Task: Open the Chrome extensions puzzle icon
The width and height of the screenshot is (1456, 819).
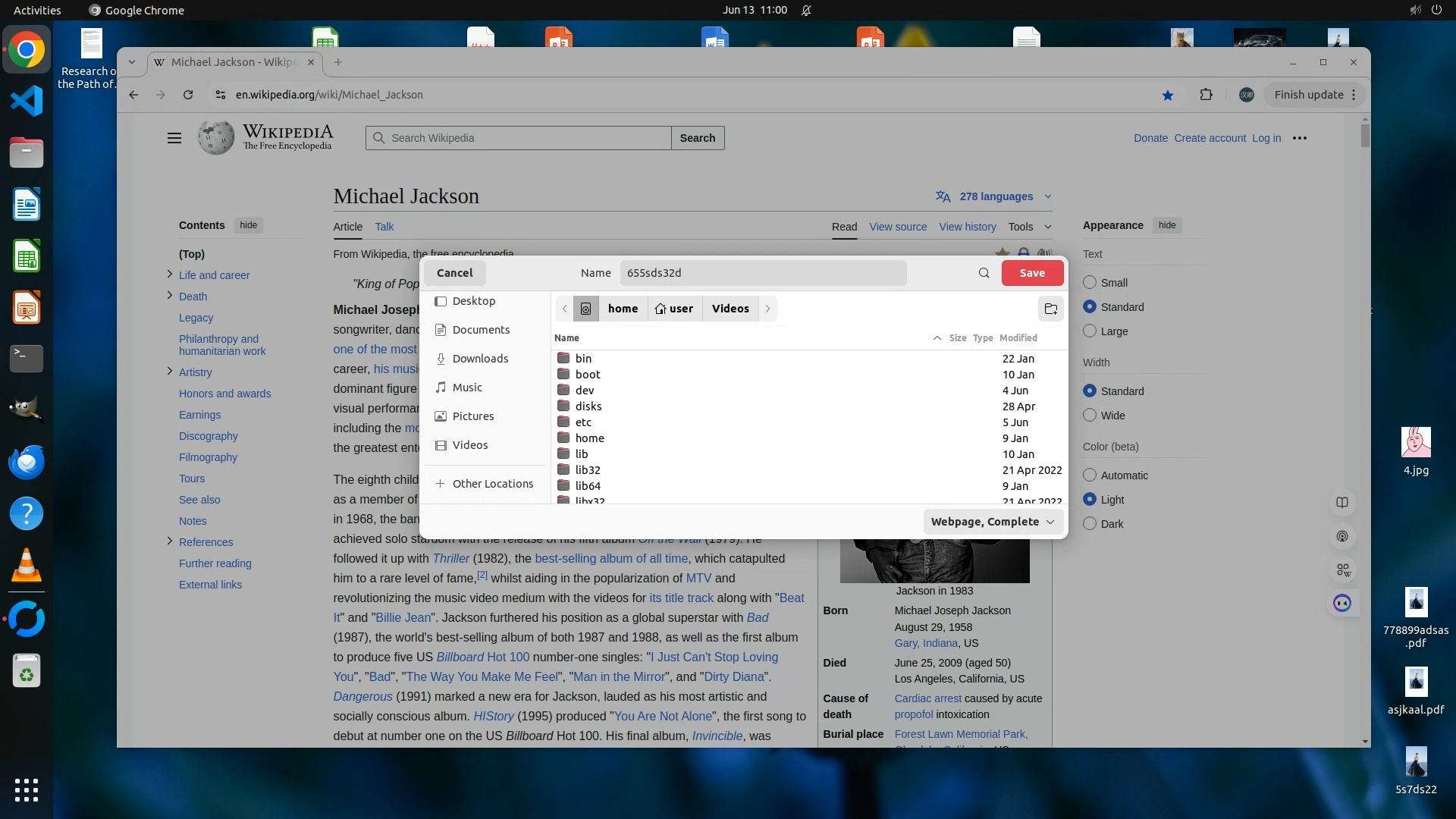Action: [1206, 95]
